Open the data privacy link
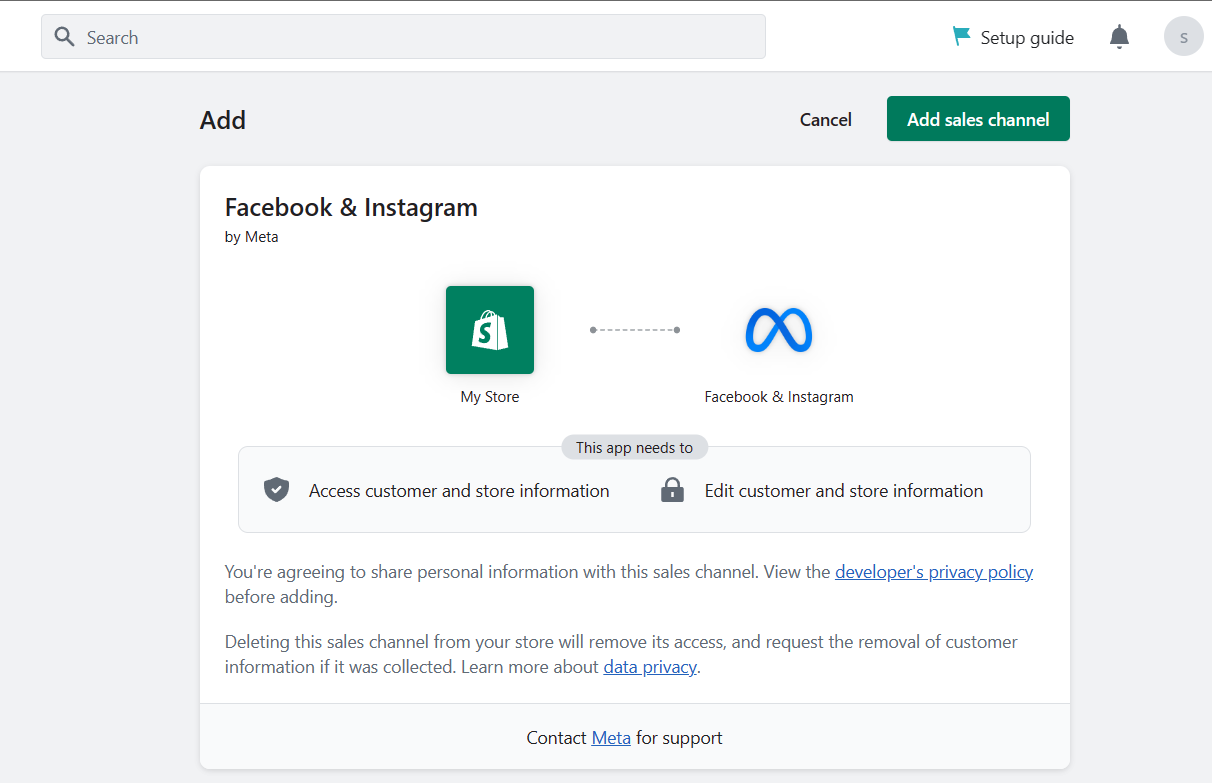Viewport: 1212px width, 783px height. coord(650,666)
